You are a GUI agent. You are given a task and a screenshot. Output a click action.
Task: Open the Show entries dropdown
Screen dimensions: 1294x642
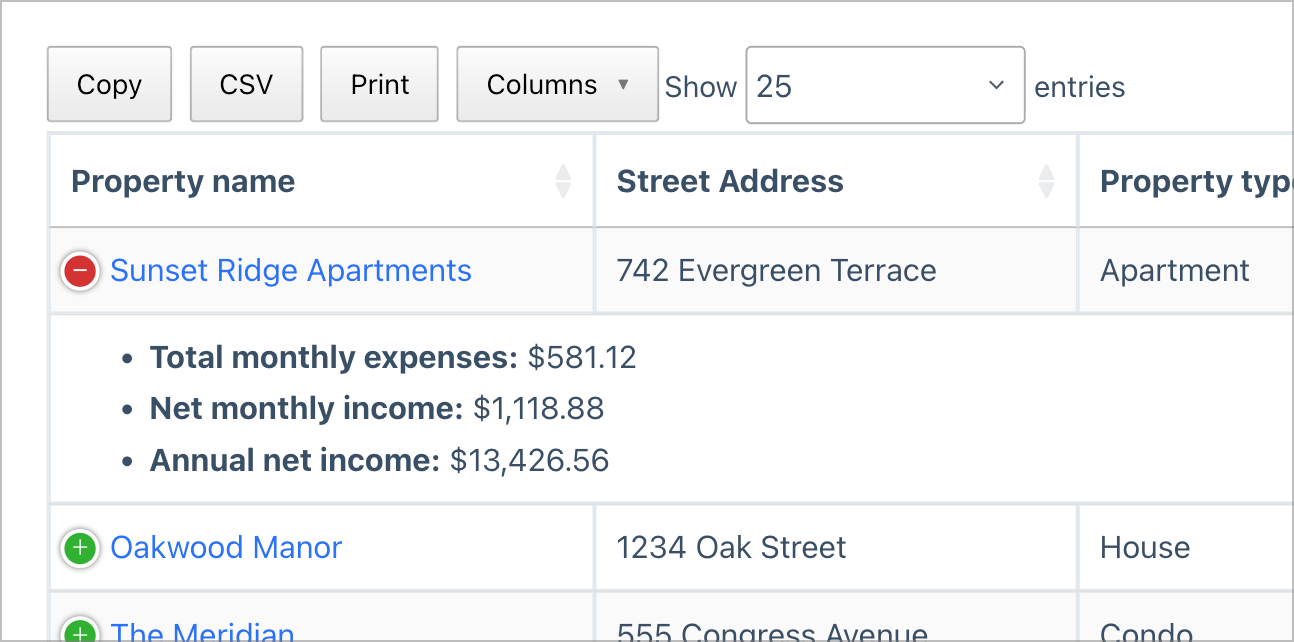point(884,85)
